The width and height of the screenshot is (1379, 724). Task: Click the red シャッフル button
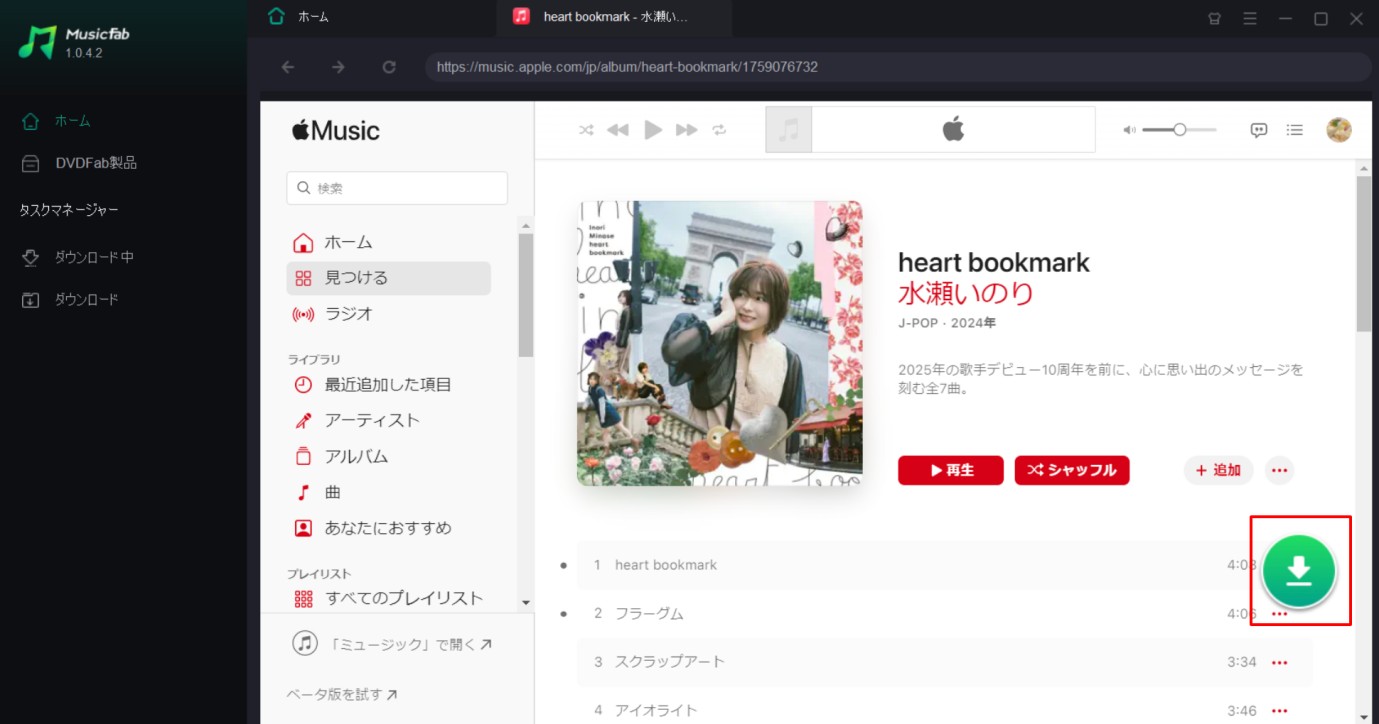[x=1072, y=470]
